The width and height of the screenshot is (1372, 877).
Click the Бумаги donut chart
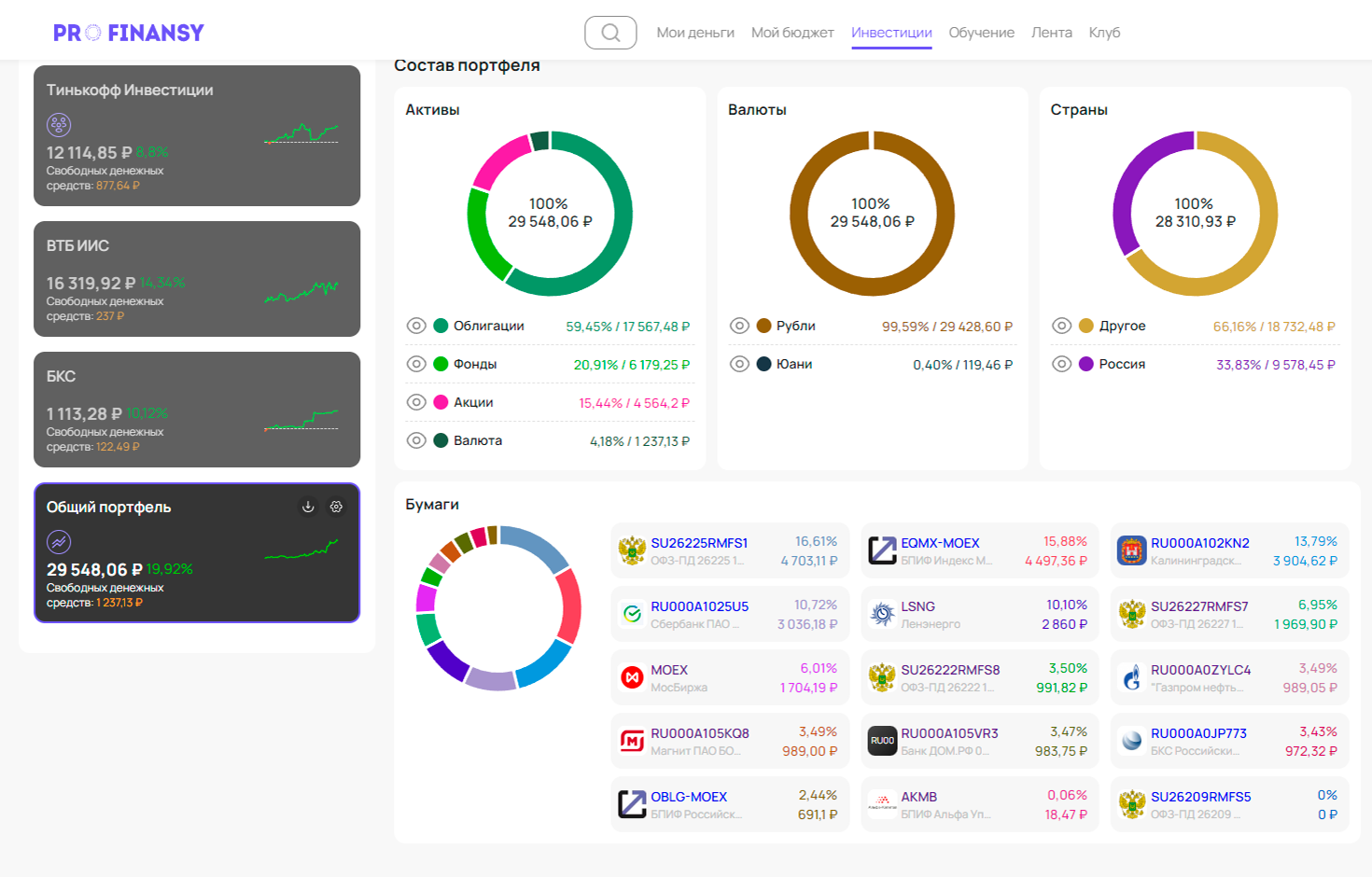[x=498, y=608]
